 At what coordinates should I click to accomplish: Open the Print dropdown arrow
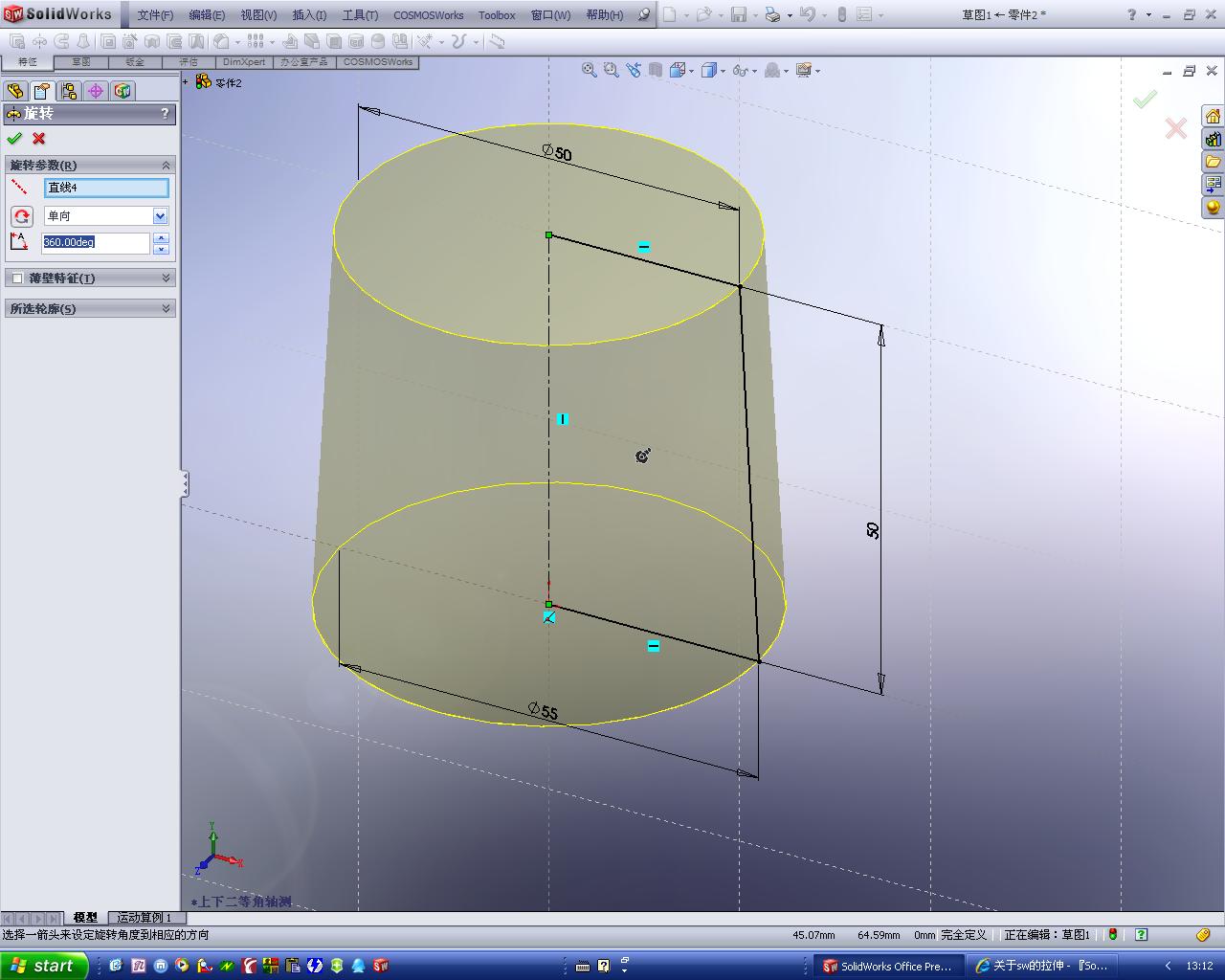pos(789,15)
